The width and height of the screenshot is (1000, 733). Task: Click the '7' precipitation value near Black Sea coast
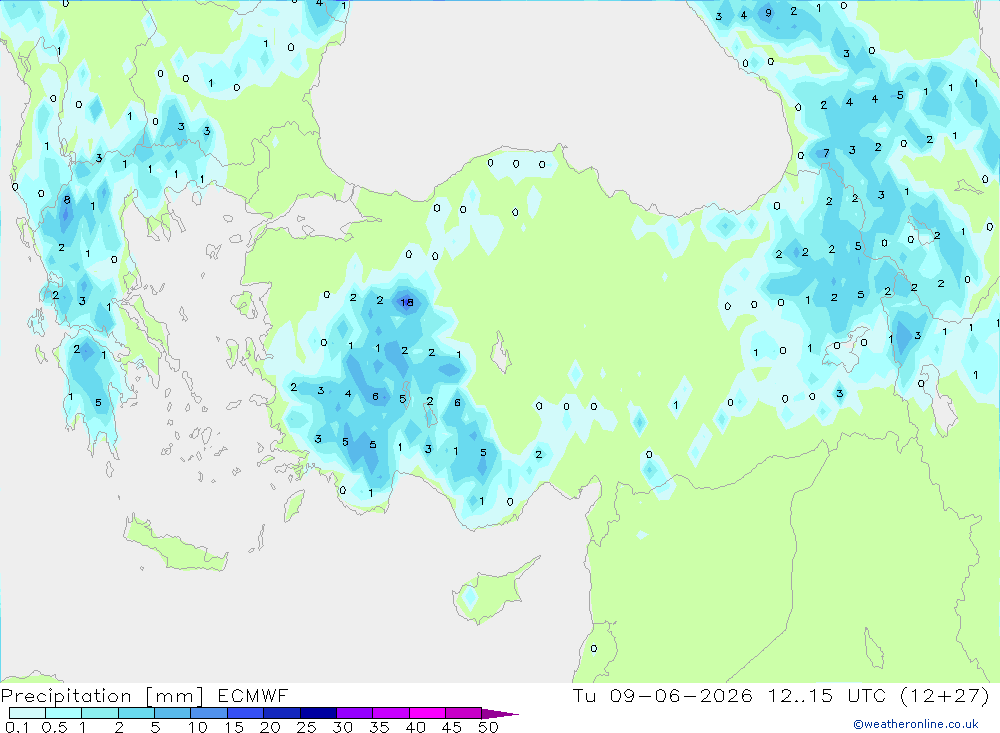pyautogui.click(x=826, y=153)
